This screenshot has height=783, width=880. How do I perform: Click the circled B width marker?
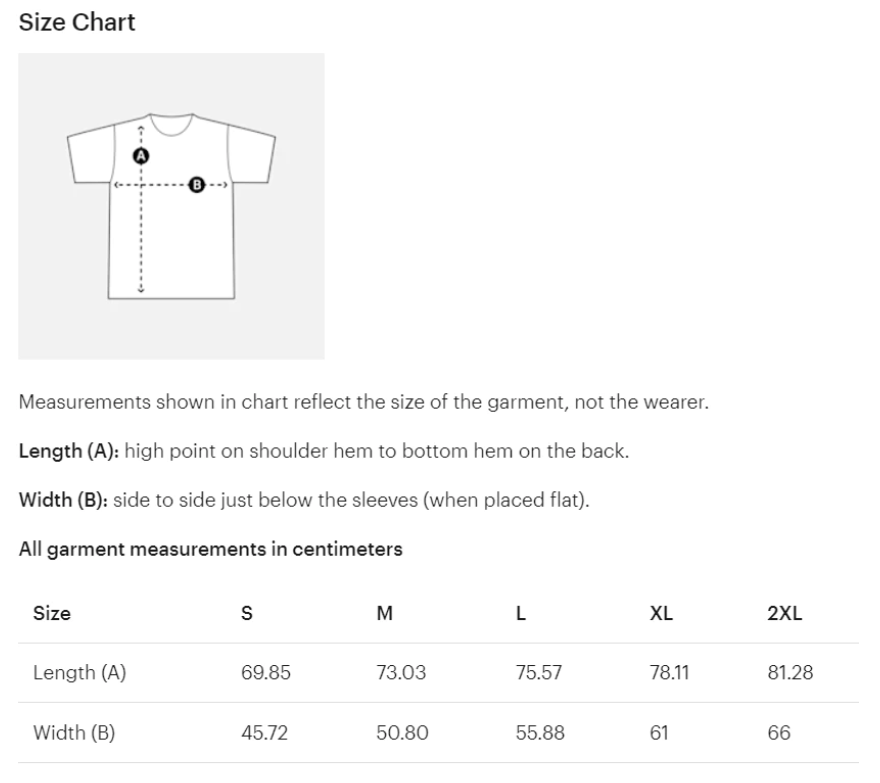click(196, 185)
